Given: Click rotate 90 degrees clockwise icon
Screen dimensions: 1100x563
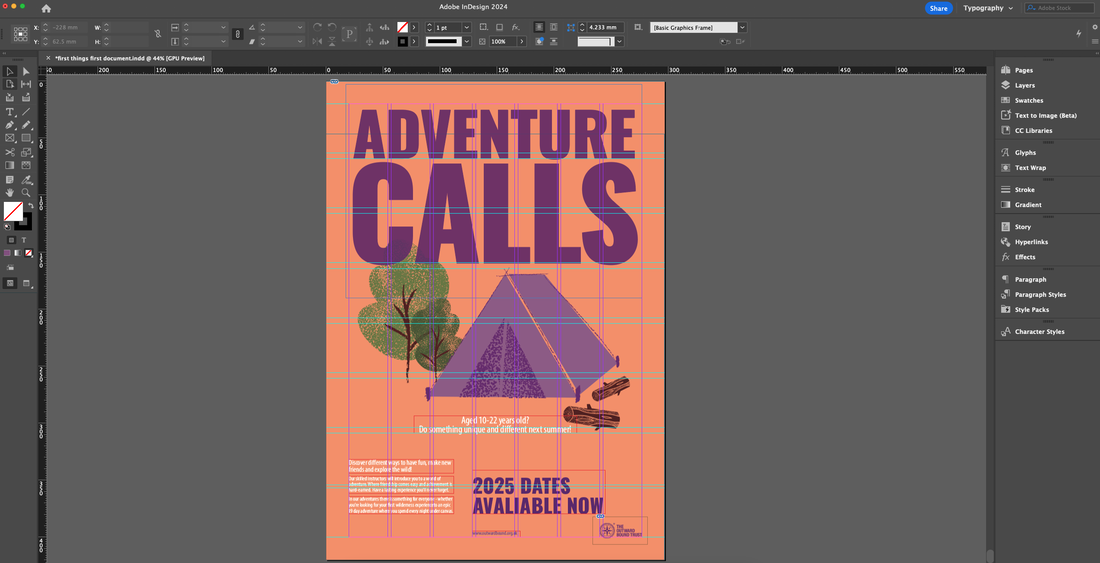Looking at the screenshot, I should 317,27.
